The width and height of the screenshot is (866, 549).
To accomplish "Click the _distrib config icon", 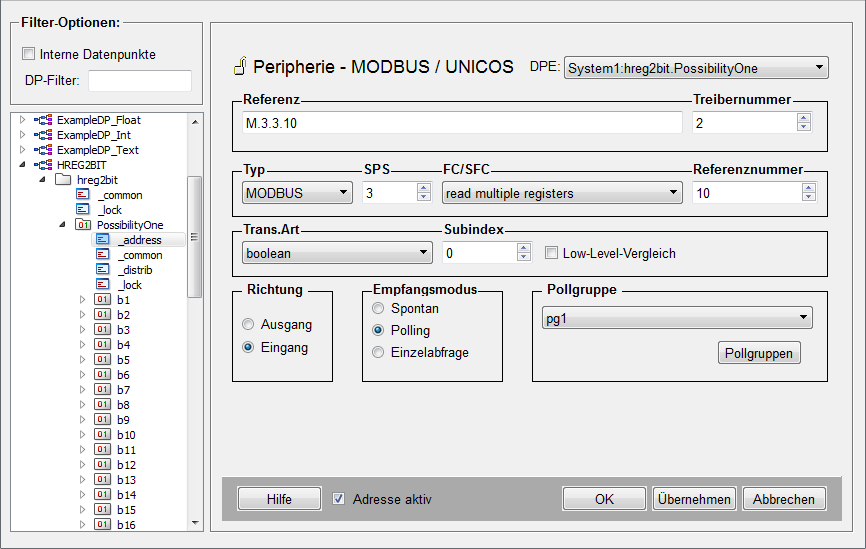I will pyautogui.click(x=103, y=270).
